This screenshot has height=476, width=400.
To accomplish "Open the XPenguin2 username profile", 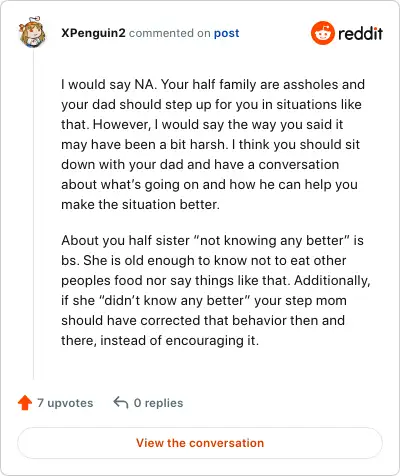I will point(93,33).
